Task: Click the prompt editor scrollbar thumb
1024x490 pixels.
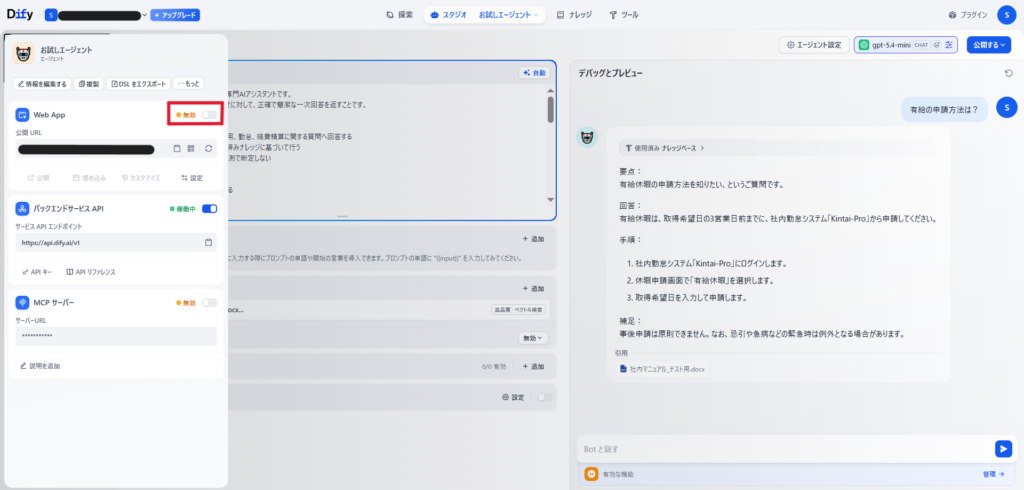Action: (x=551, y=109)
